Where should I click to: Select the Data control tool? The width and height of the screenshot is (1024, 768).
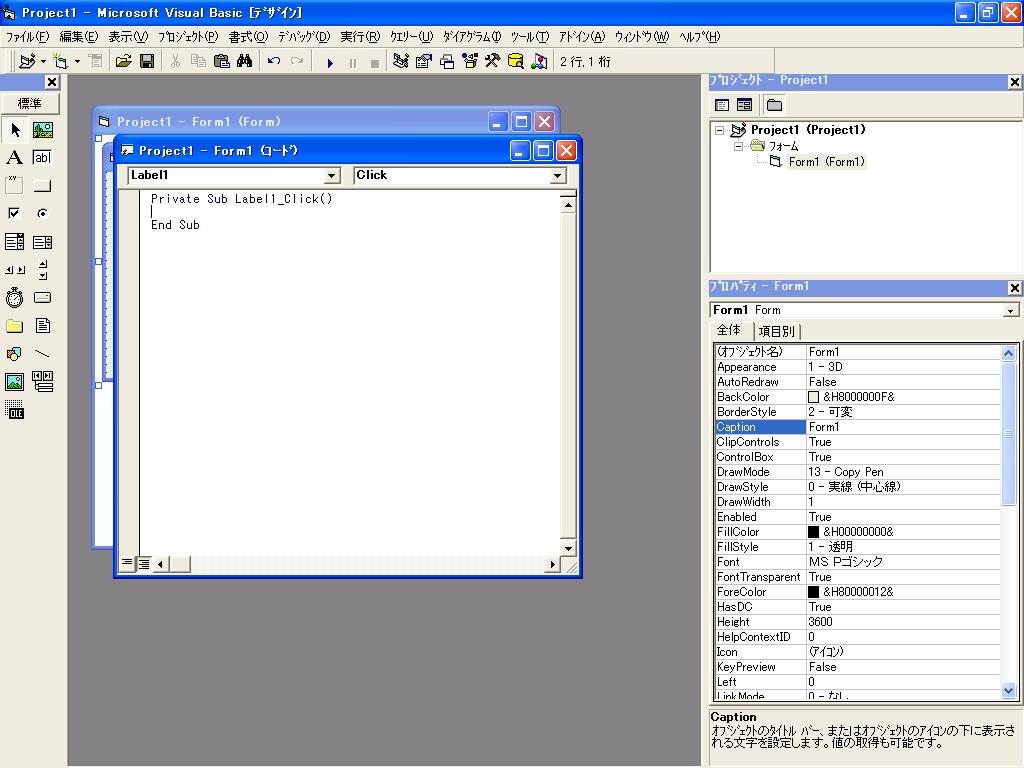42,381
